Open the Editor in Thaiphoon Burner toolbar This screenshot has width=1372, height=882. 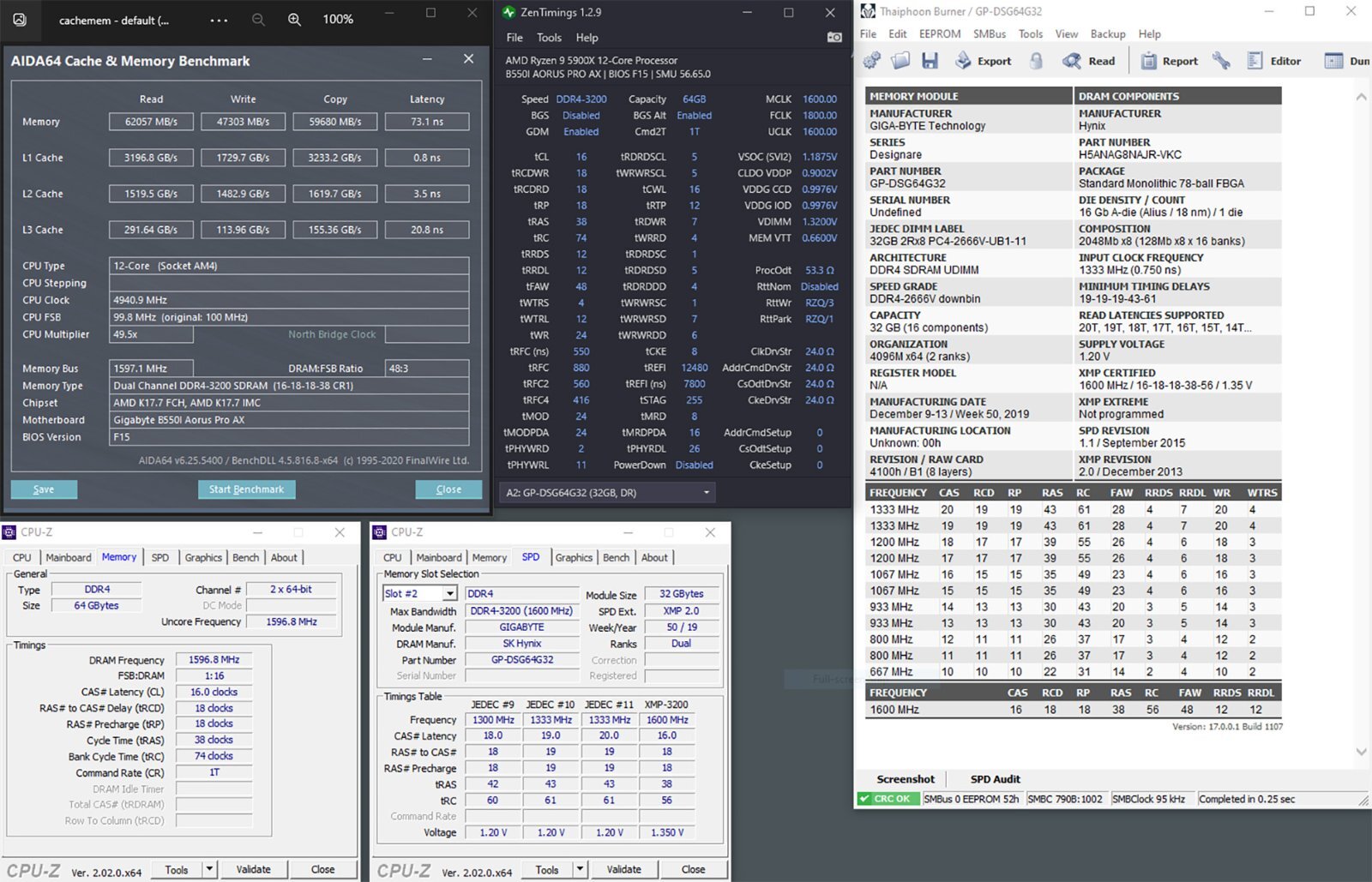[x=1273, y=61]
